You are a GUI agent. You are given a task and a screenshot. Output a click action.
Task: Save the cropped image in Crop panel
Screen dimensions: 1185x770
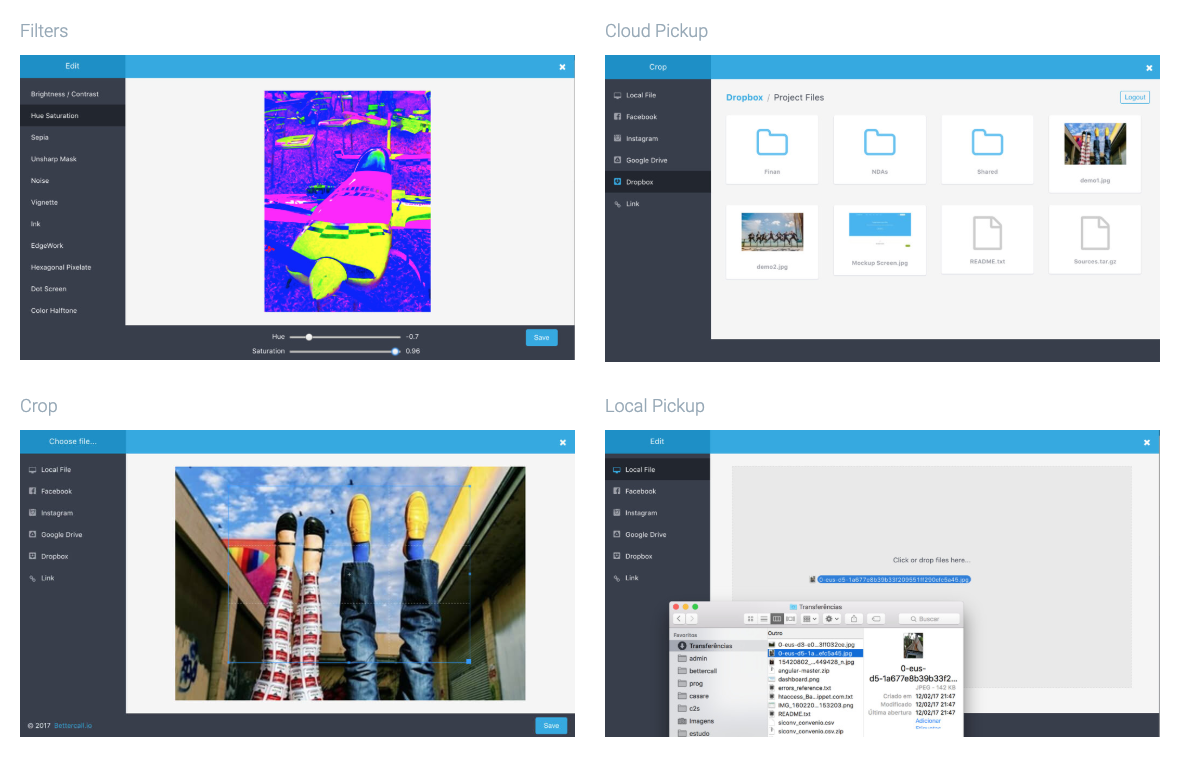[x=551, y=726]
